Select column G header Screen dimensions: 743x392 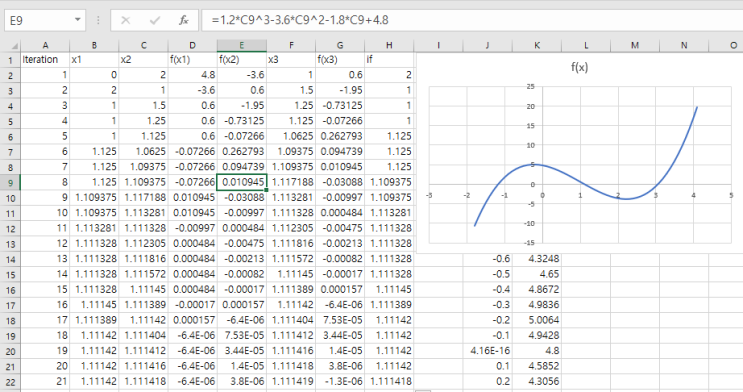pyautogui.click(x=340, y=46)
